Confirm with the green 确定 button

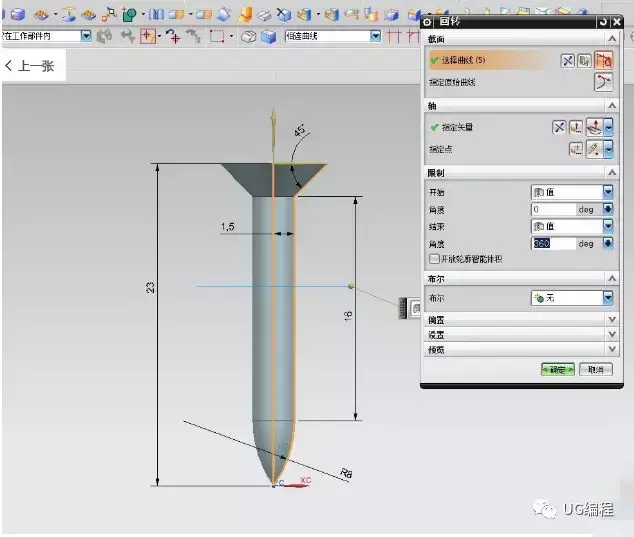(558, 370)
